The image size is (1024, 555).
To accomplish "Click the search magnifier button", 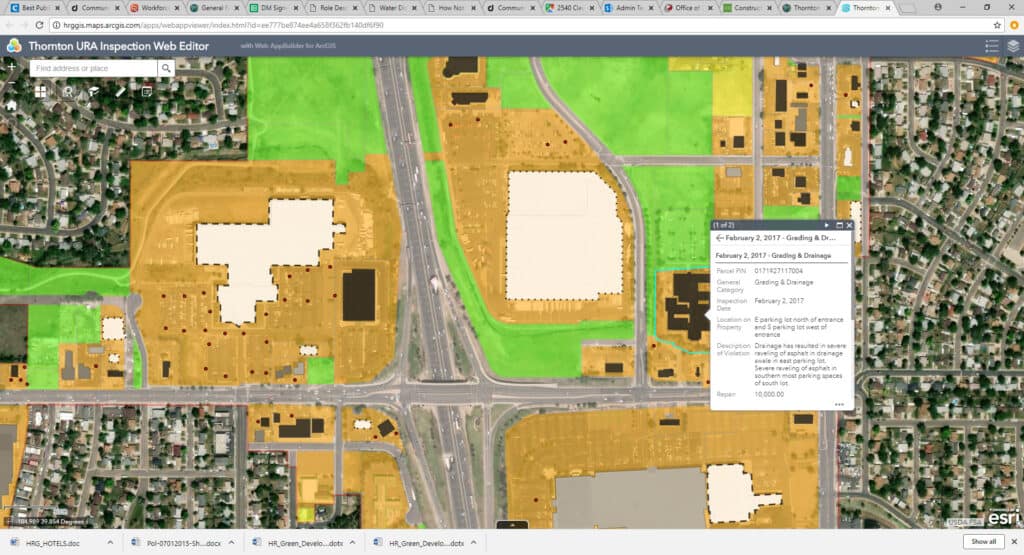I will (166, 68).
